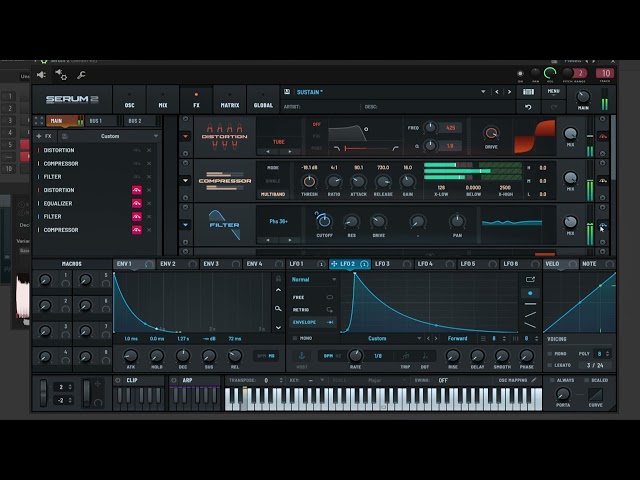Toggle the SCALED portamento checkbox
The width and height of the screenshot is (640, 480).
[x=587, y=380]
